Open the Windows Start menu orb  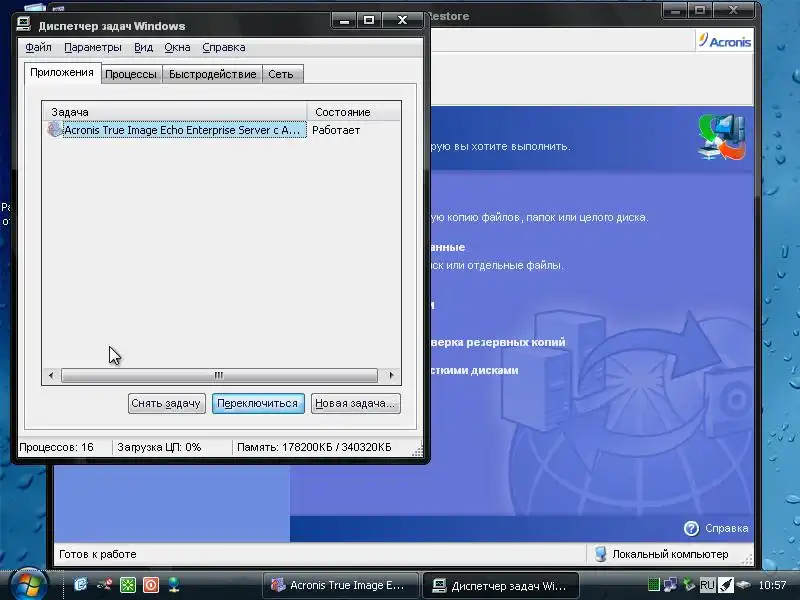(x=29, y=585)
